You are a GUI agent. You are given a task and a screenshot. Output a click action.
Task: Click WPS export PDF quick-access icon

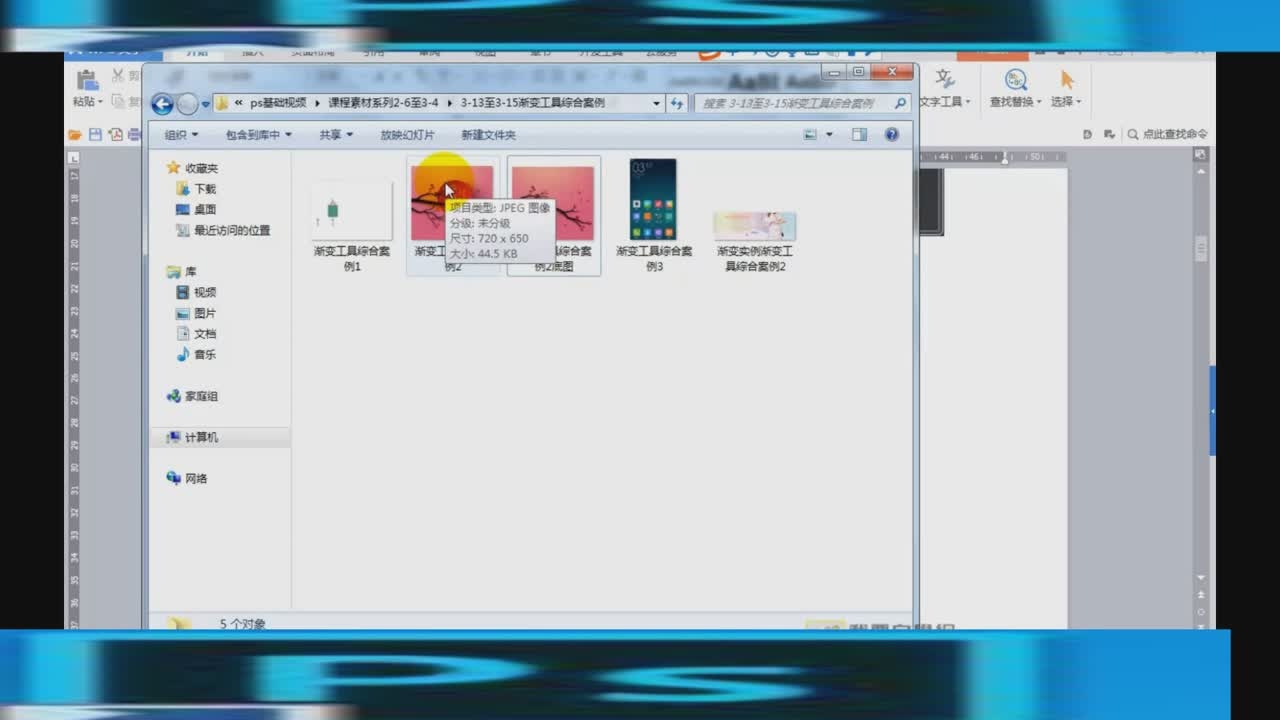point(116,134)
